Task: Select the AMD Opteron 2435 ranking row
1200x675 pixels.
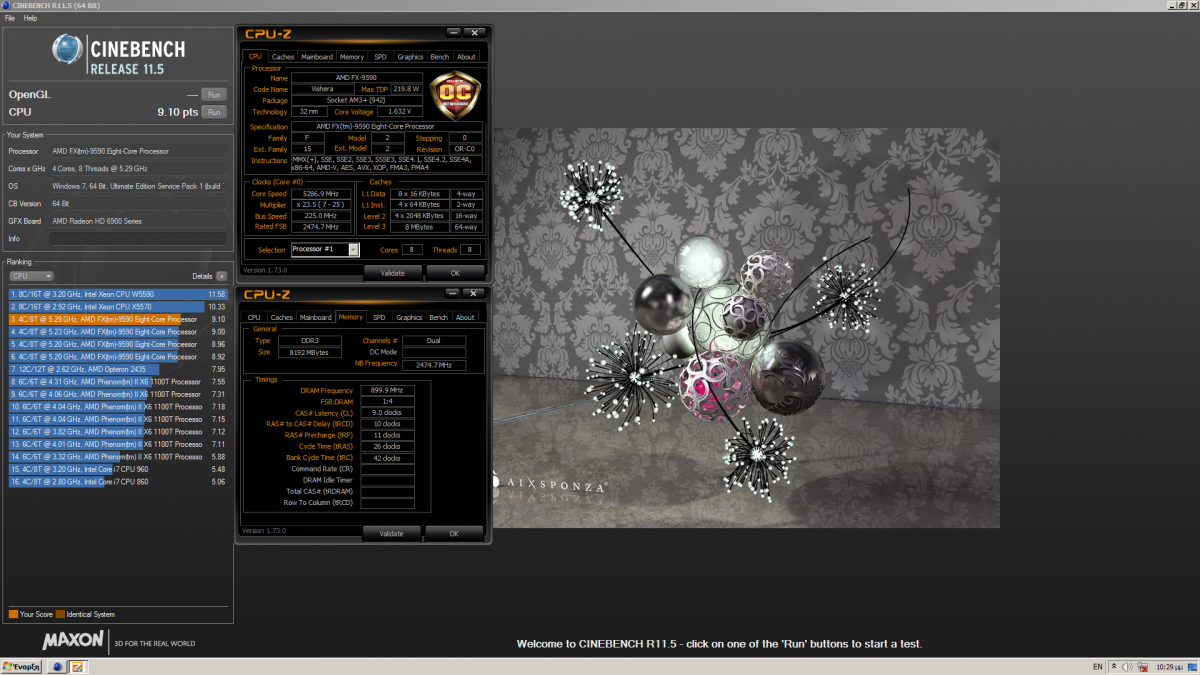Action: click(x=118, y=369)
